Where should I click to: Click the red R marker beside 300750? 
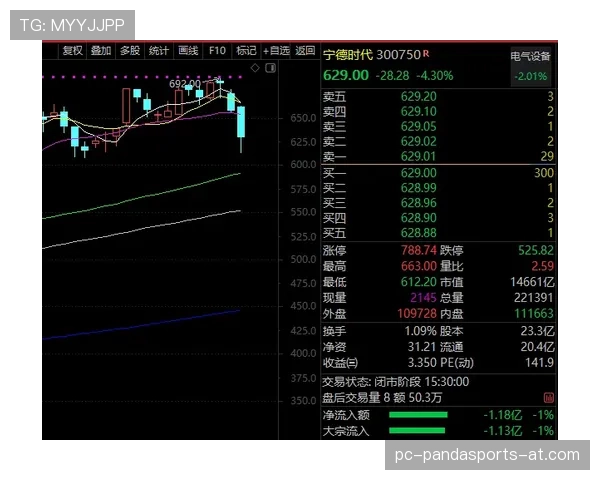coord(426,54)
